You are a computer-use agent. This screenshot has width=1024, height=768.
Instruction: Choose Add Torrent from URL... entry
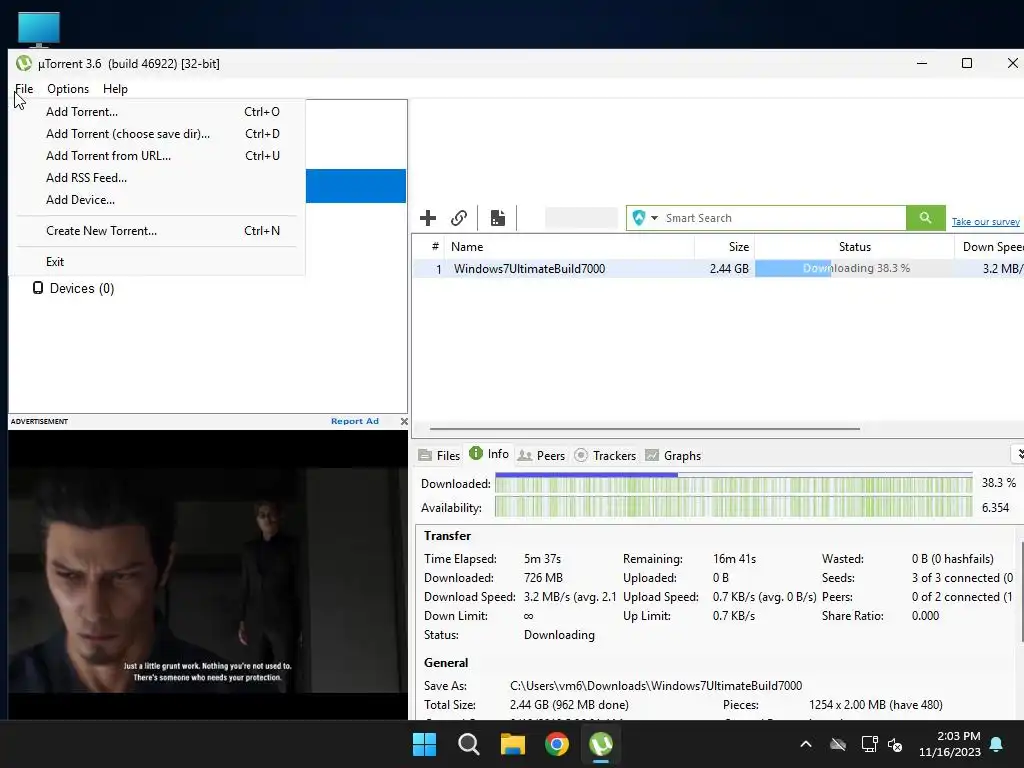157,156
